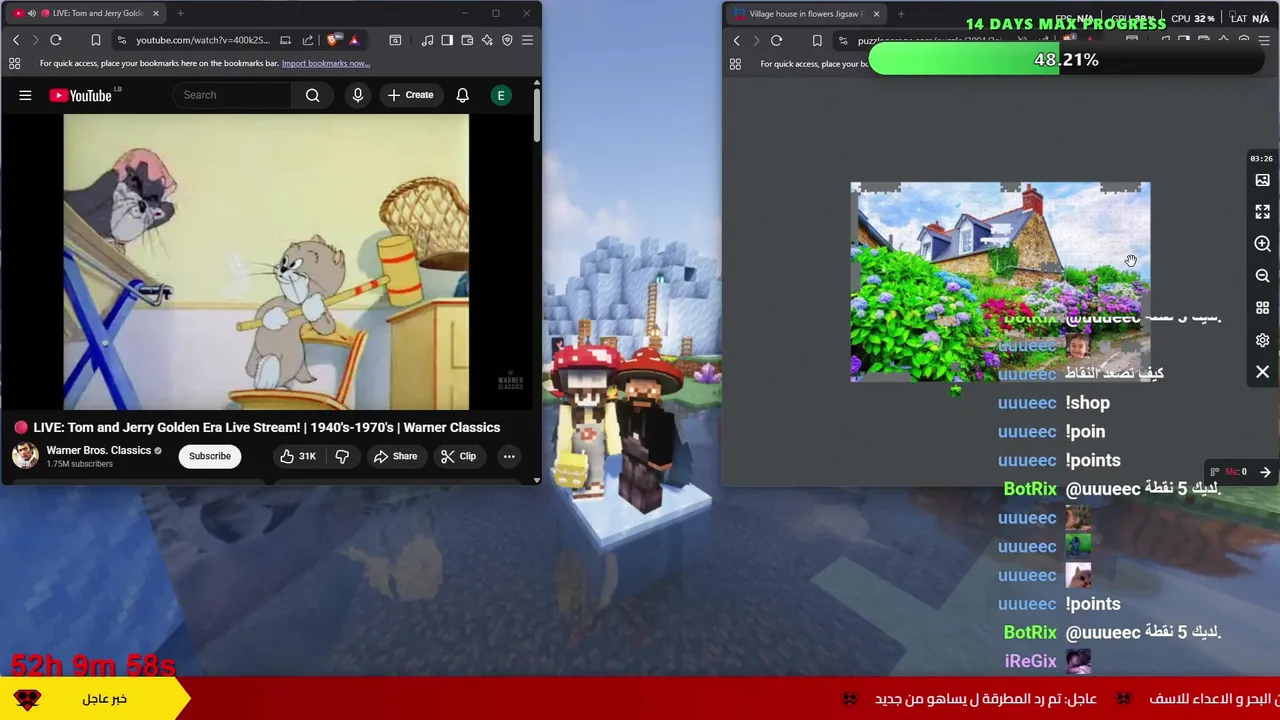Click the 1.75M subscribers text
Image resolution: width=1280 pixels, height=720 pixels.
[80, 464]
